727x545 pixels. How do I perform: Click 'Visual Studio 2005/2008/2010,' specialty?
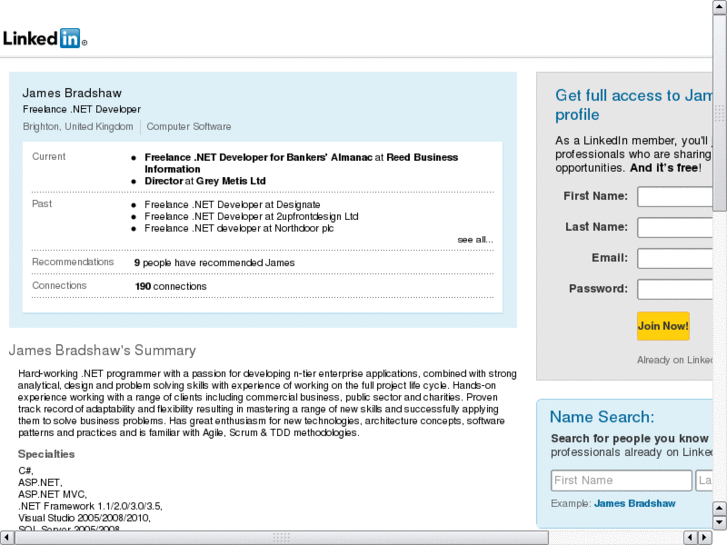84,518
